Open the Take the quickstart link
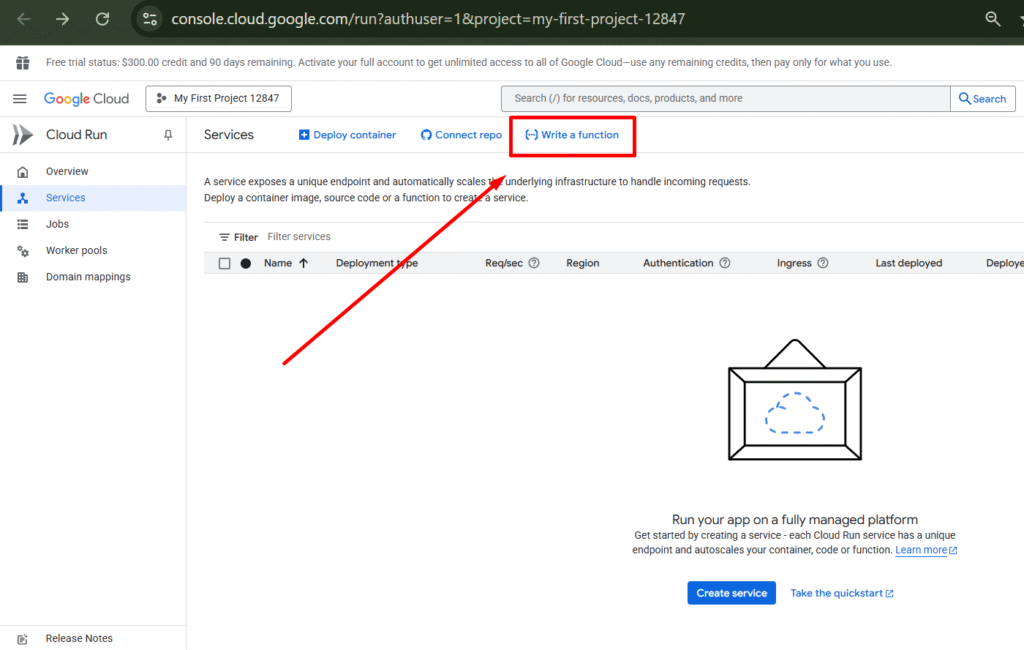Image resolution: width=1024 pixels, height=650 pixels. point(841,593)
